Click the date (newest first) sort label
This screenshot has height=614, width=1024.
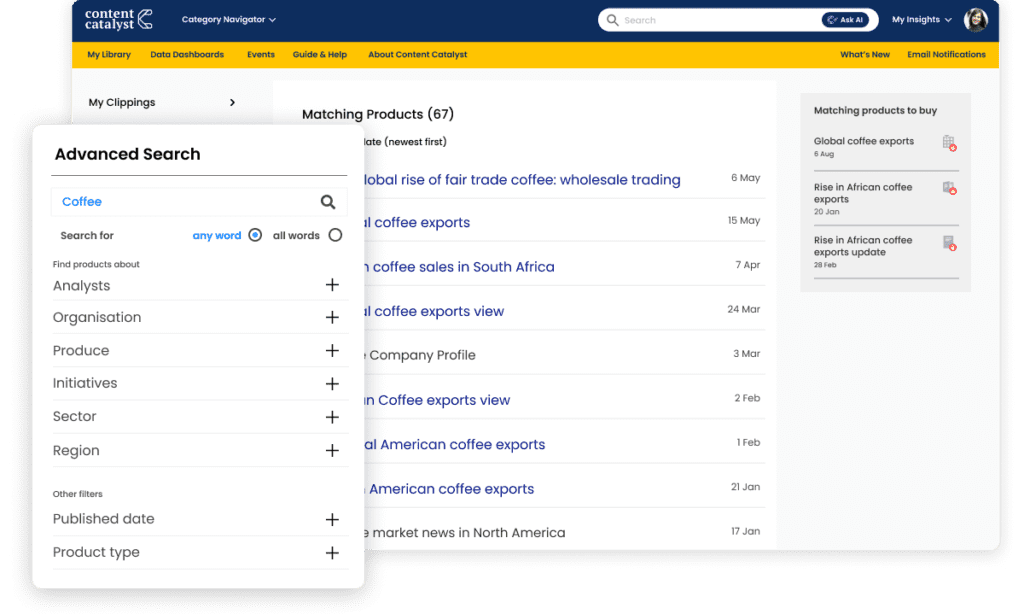(405, 142)
